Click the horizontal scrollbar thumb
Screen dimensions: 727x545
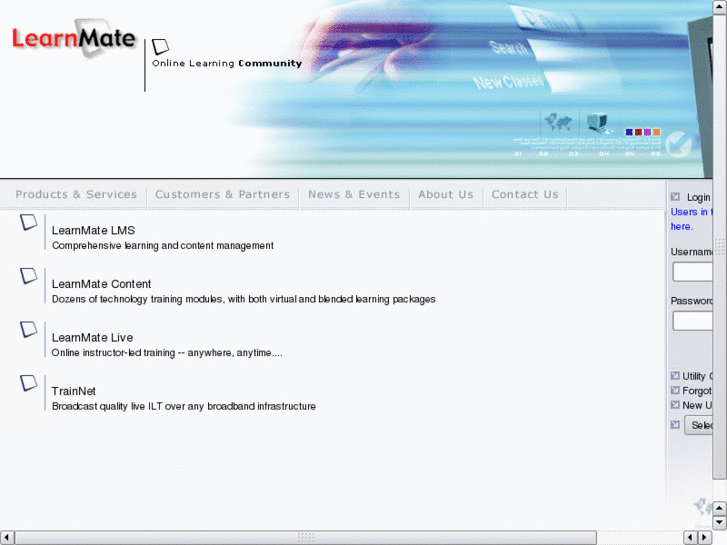306,538
